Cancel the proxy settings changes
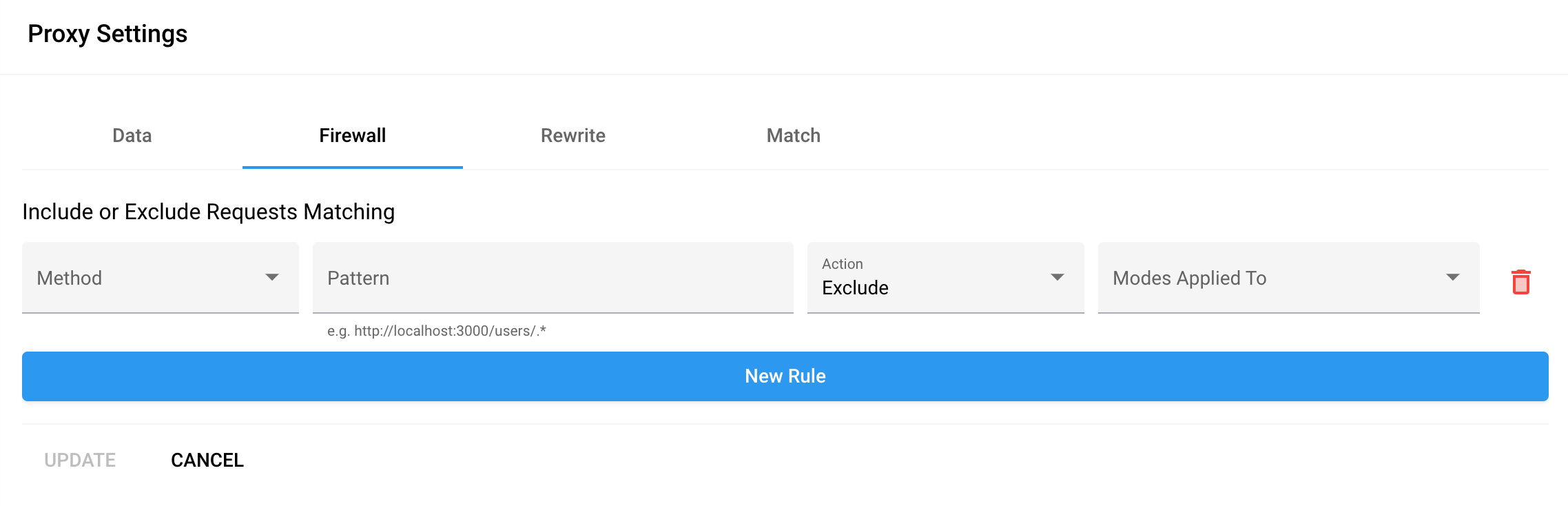 tap(207, 461)
